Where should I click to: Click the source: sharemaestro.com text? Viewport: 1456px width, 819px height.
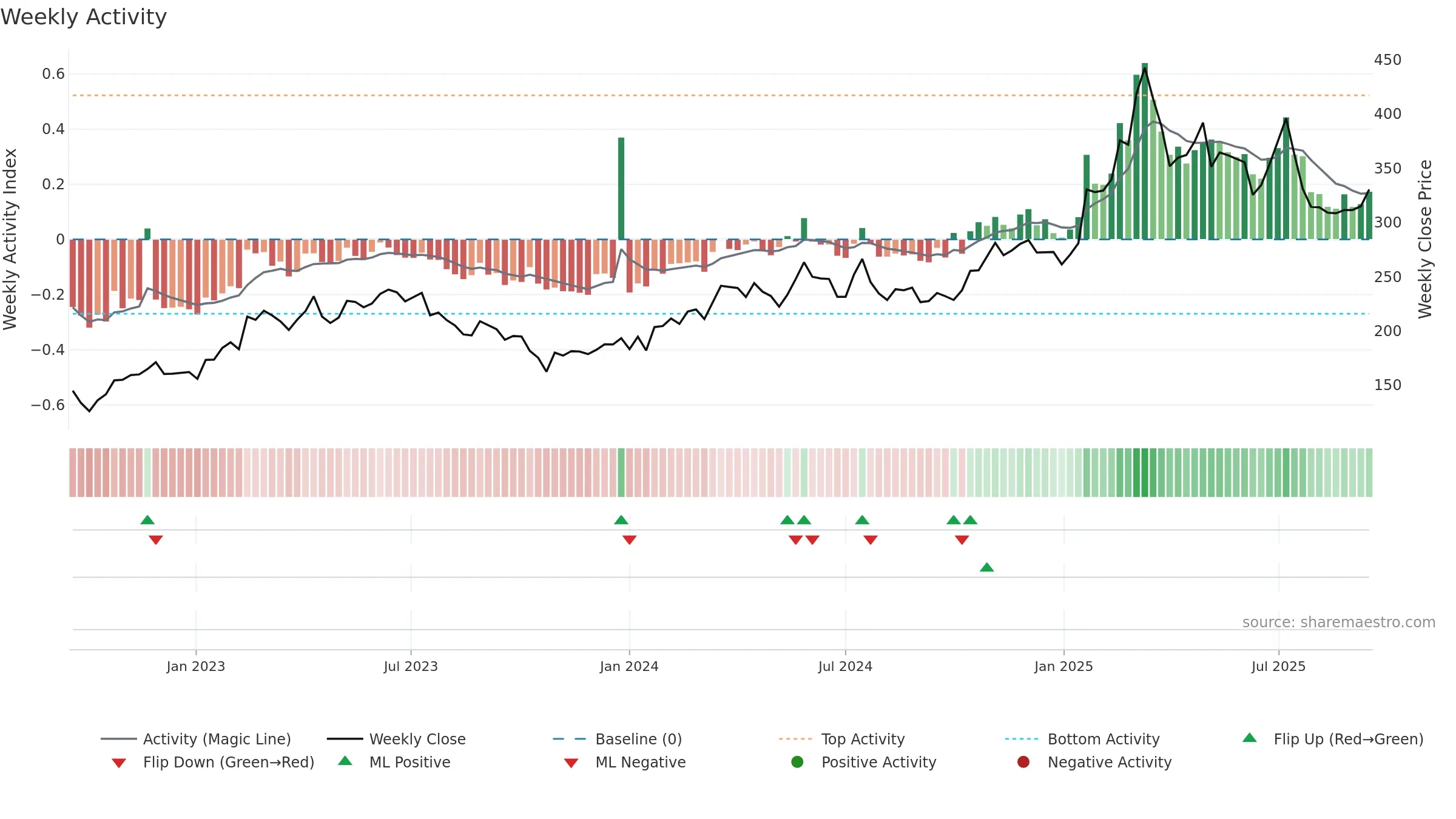(1339, 622)
